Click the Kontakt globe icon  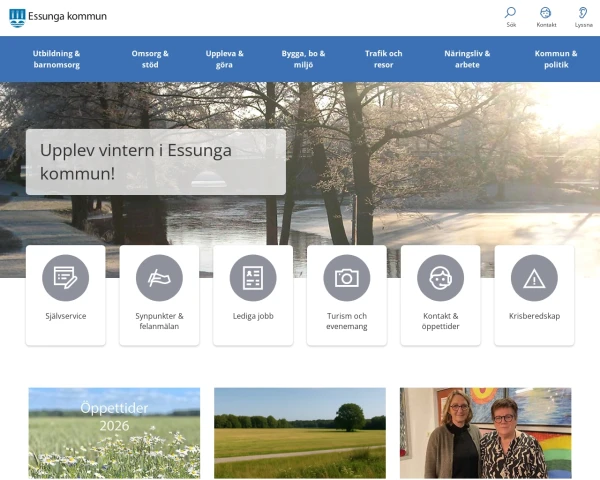546,13
